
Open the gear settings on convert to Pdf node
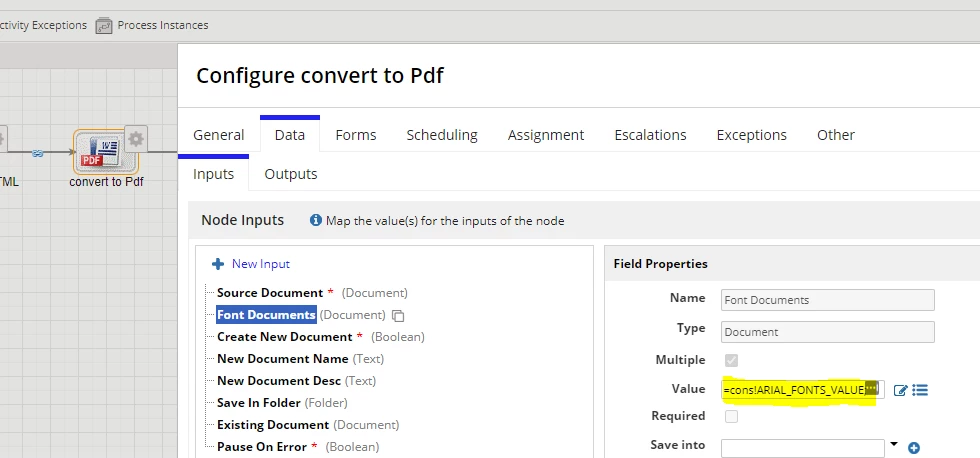(136, 139)
